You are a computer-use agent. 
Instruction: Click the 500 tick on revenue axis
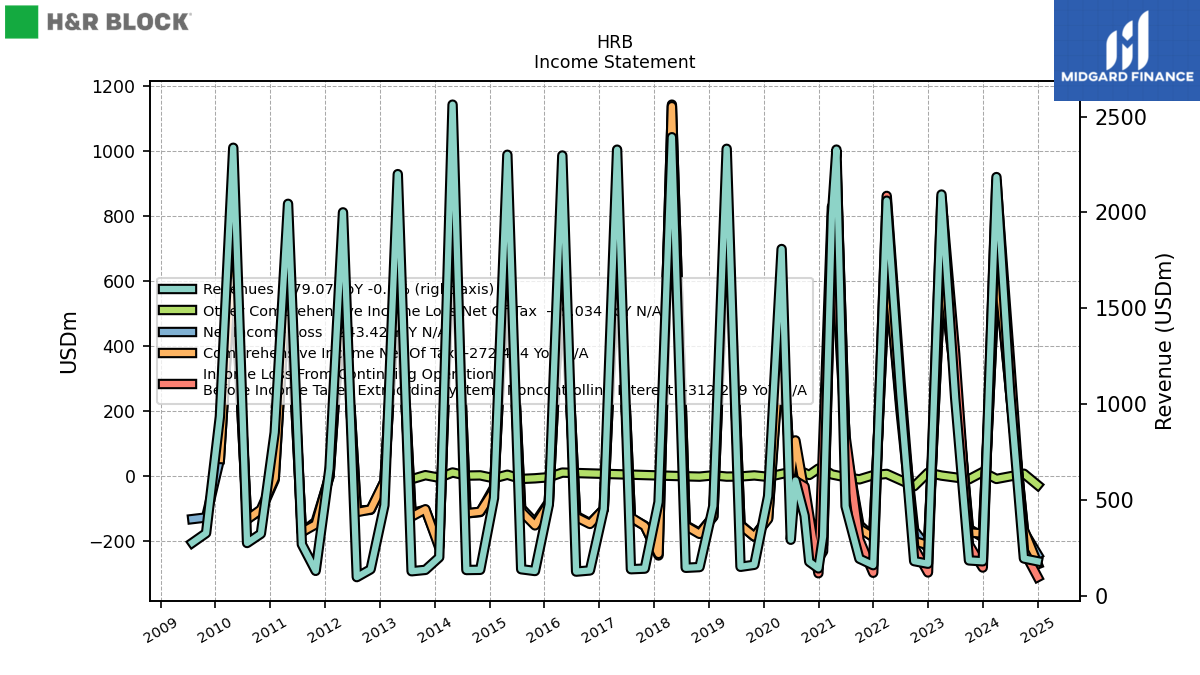coord(1112,500)
